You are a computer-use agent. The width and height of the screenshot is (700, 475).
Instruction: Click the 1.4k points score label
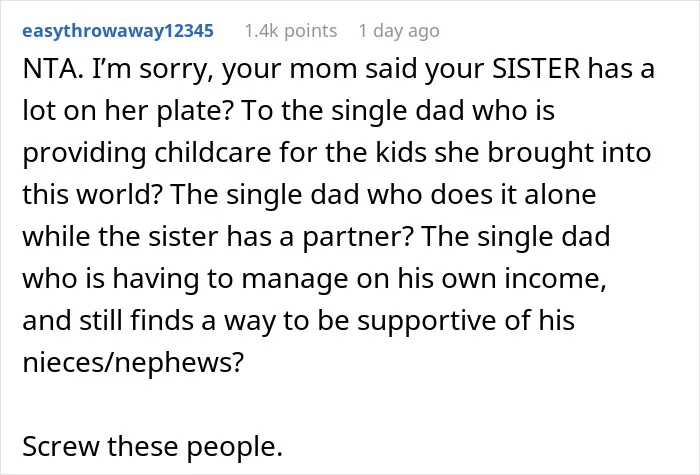[x=291, y=31]
